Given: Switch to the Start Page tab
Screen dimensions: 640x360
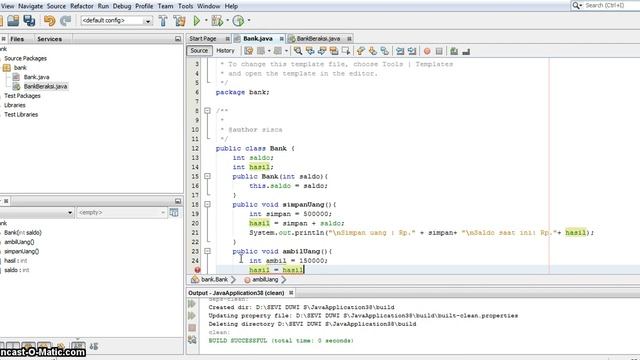Looking at the screenshot, I should click(x=202, y=38).
